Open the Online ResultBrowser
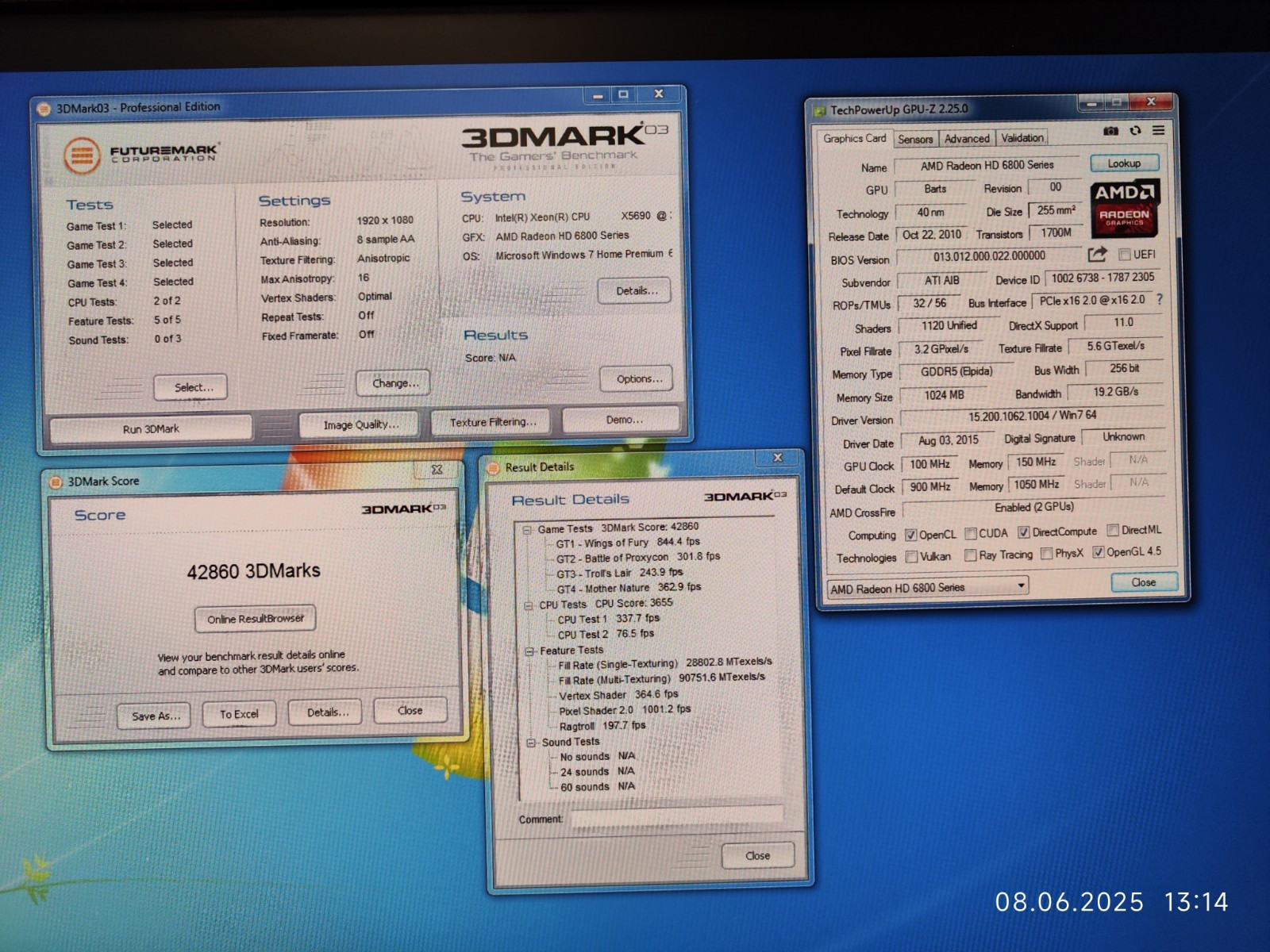 tap(256, 619)
